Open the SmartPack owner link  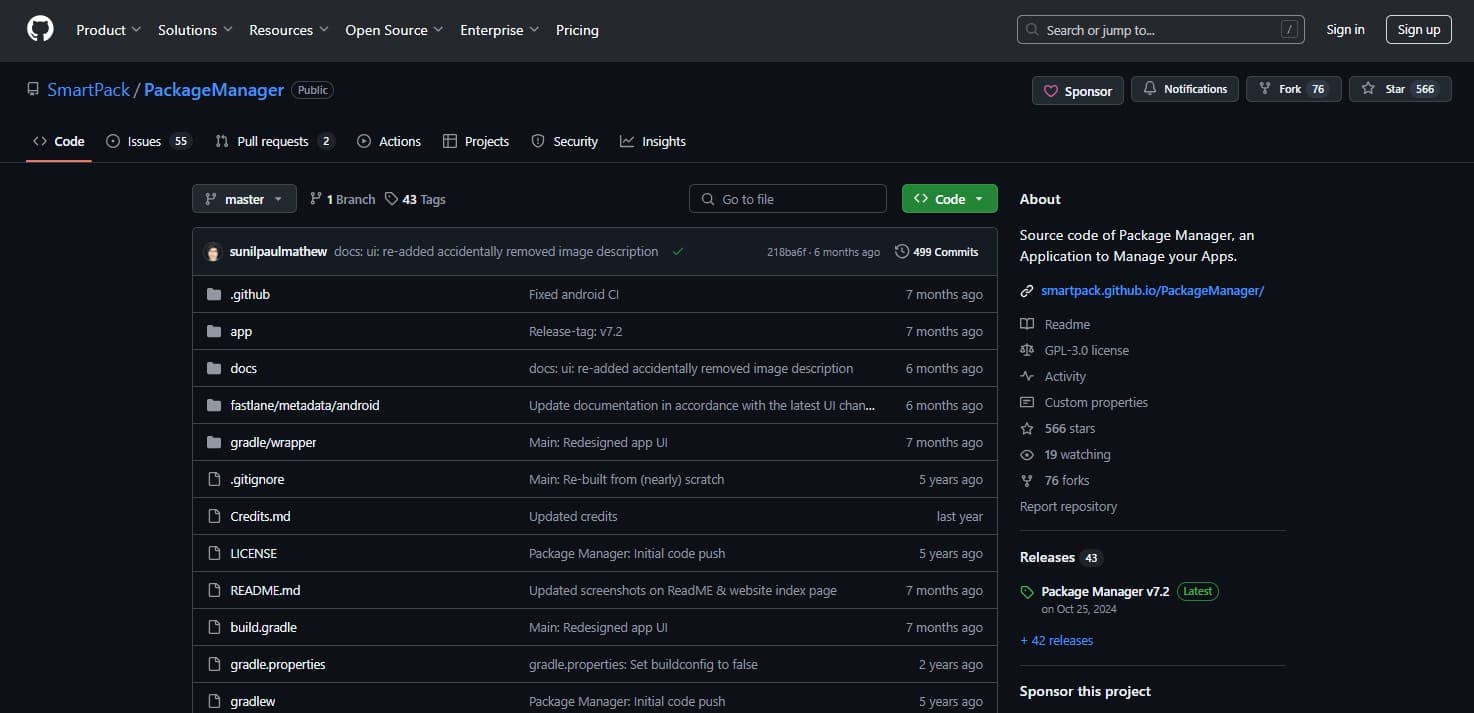88,89
